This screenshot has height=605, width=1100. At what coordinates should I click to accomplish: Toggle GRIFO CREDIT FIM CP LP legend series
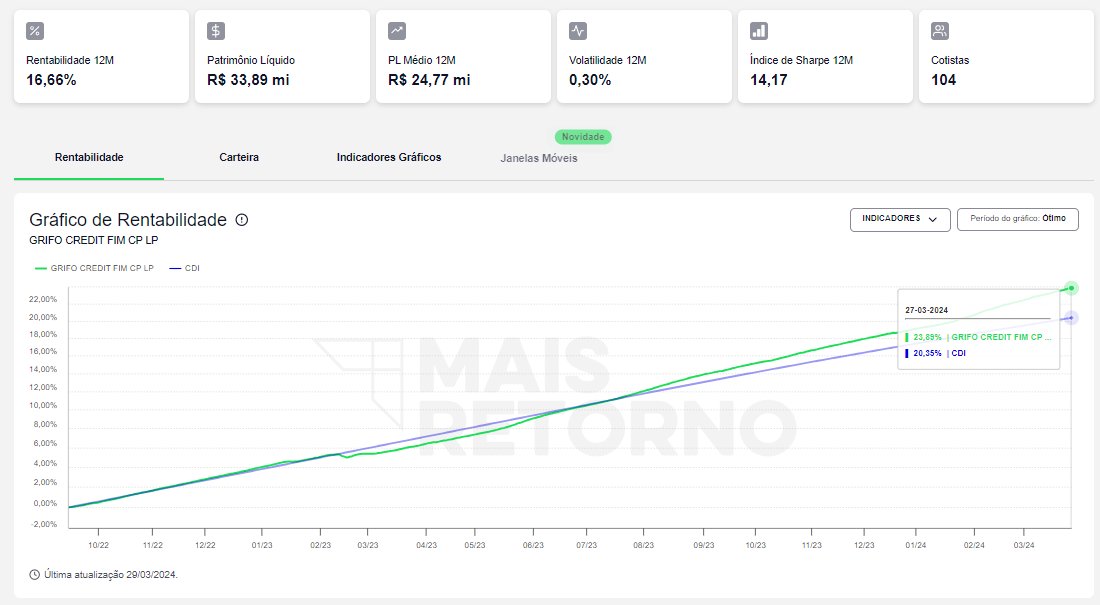point(94,268)
